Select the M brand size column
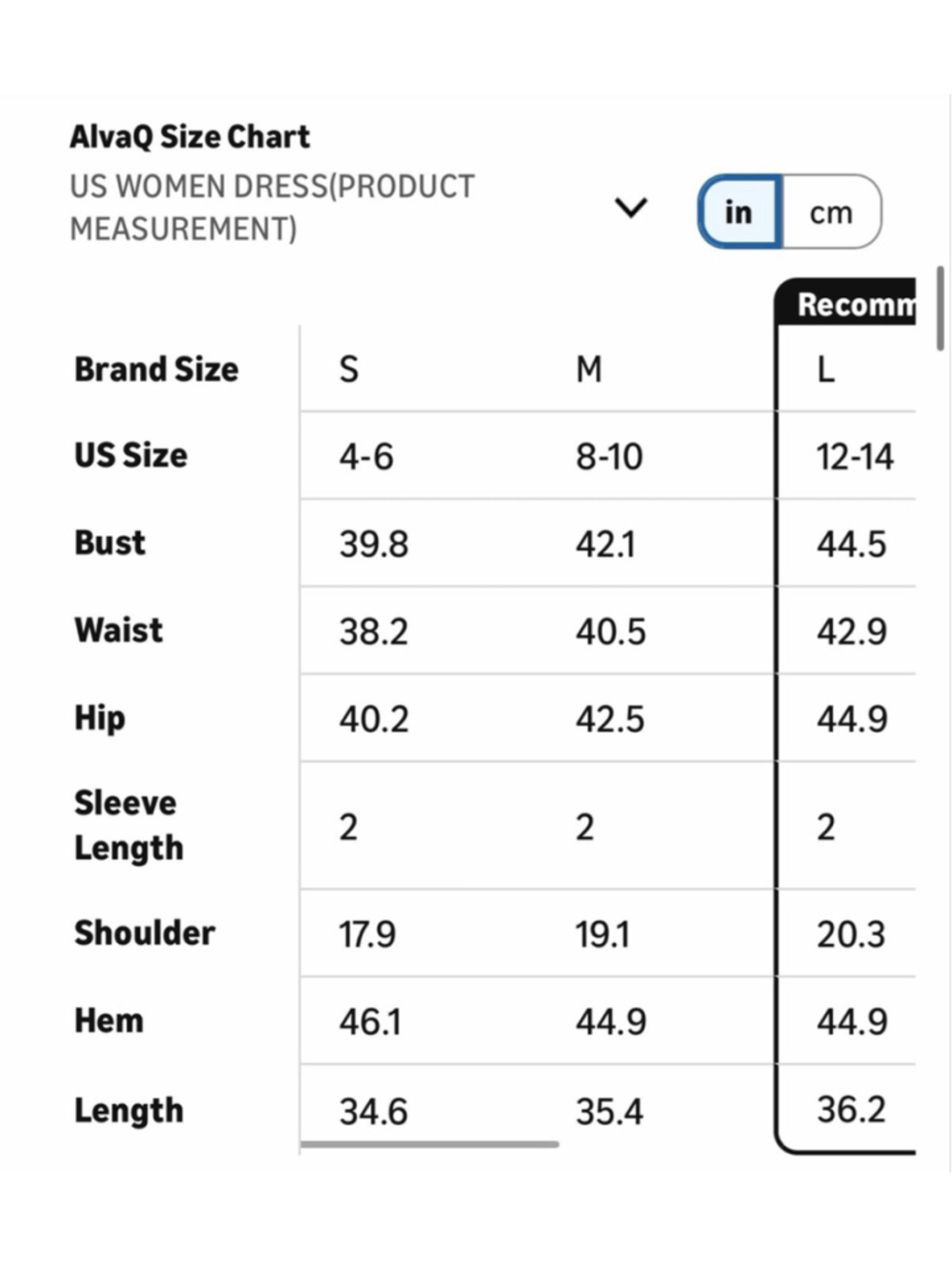 (588, 369)
